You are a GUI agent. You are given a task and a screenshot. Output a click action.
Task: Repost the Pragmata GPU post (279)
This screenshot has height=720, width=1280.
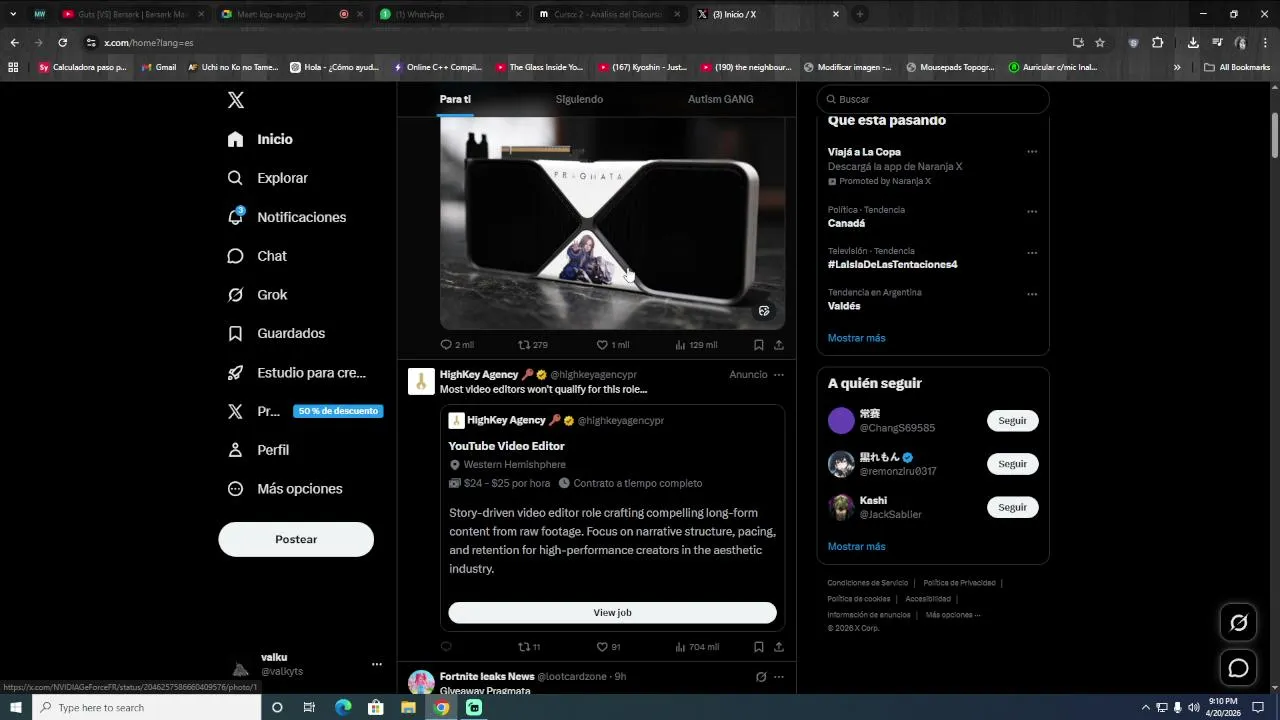(x=532, y=345)
